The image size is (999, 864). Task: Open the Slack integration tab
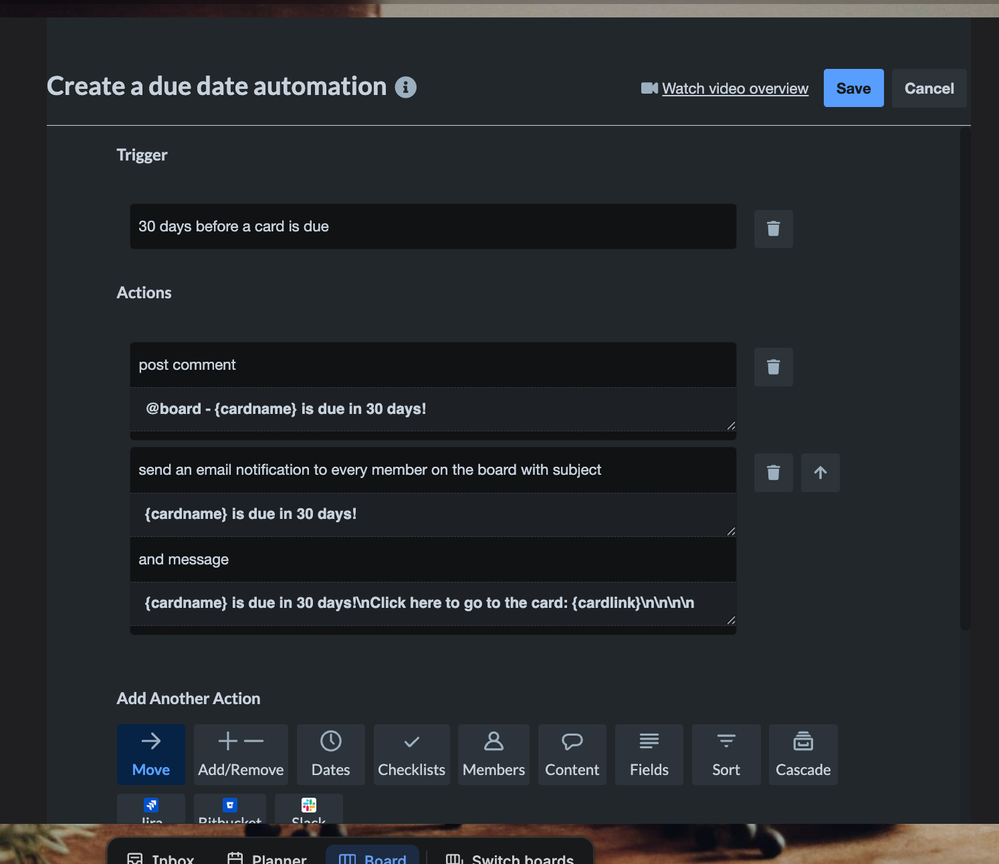309,809
